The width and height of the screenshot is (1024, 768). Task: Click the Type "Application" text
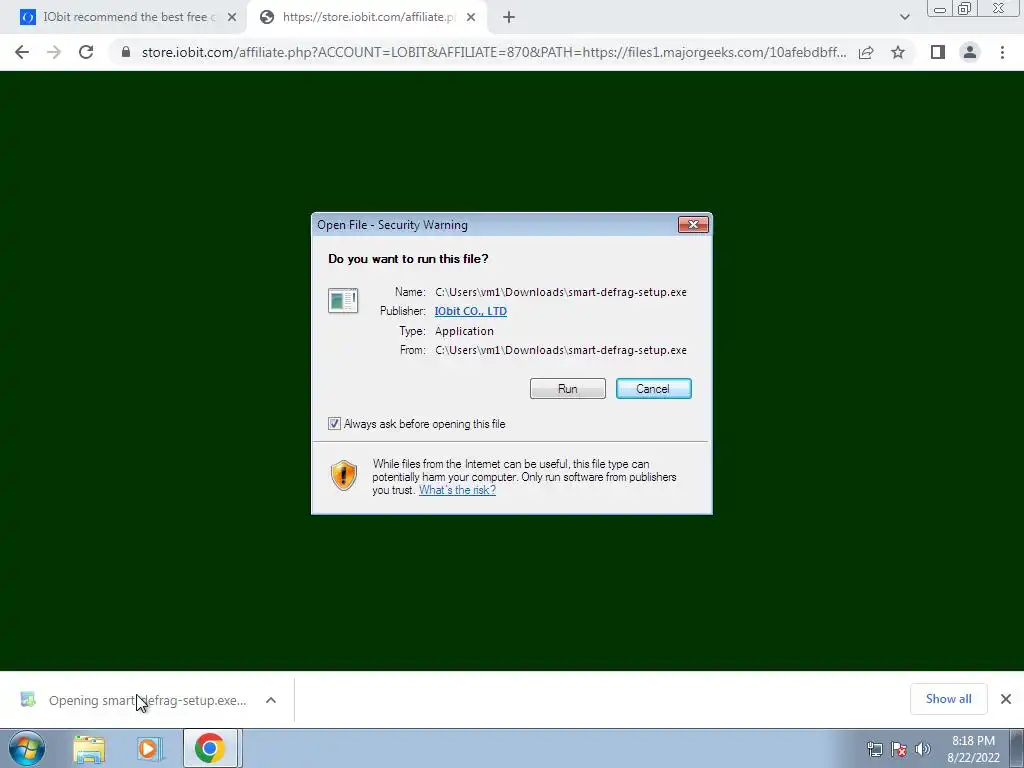pyautogui.click(x=464, y=330)
